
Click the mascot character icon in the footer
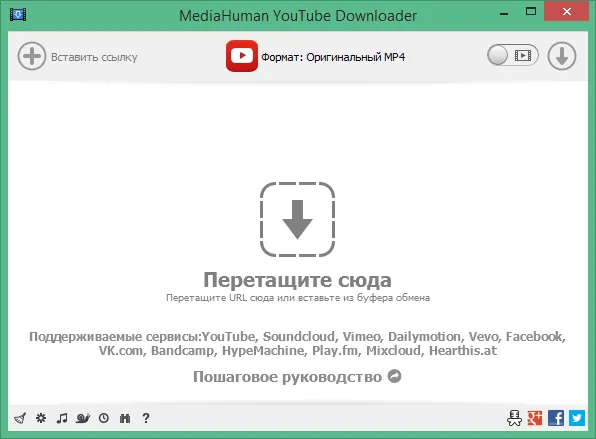pyautogui.click(x=515, y=418)
